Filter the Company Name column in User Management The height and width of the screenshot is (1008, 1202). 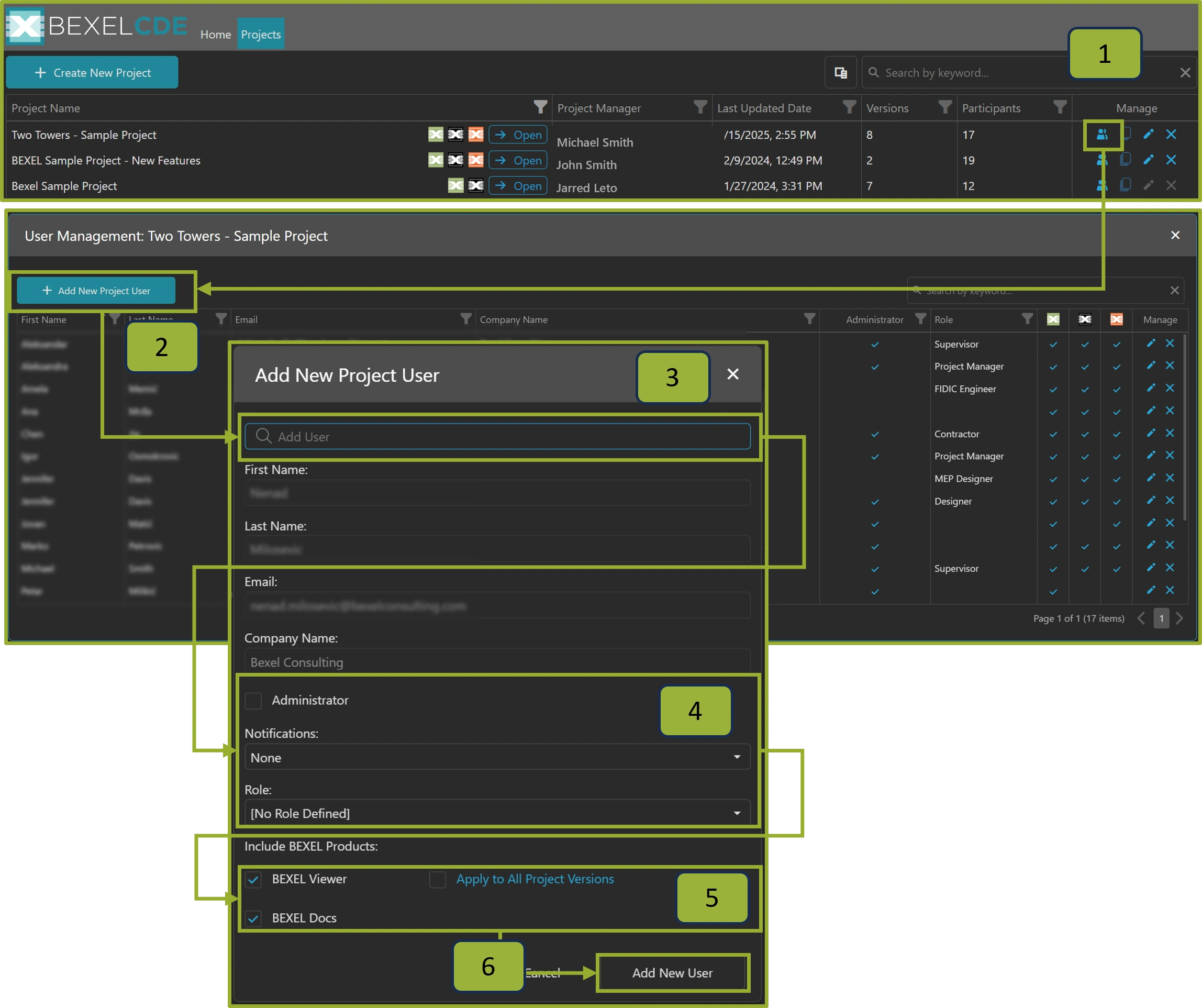coord(809,319)
